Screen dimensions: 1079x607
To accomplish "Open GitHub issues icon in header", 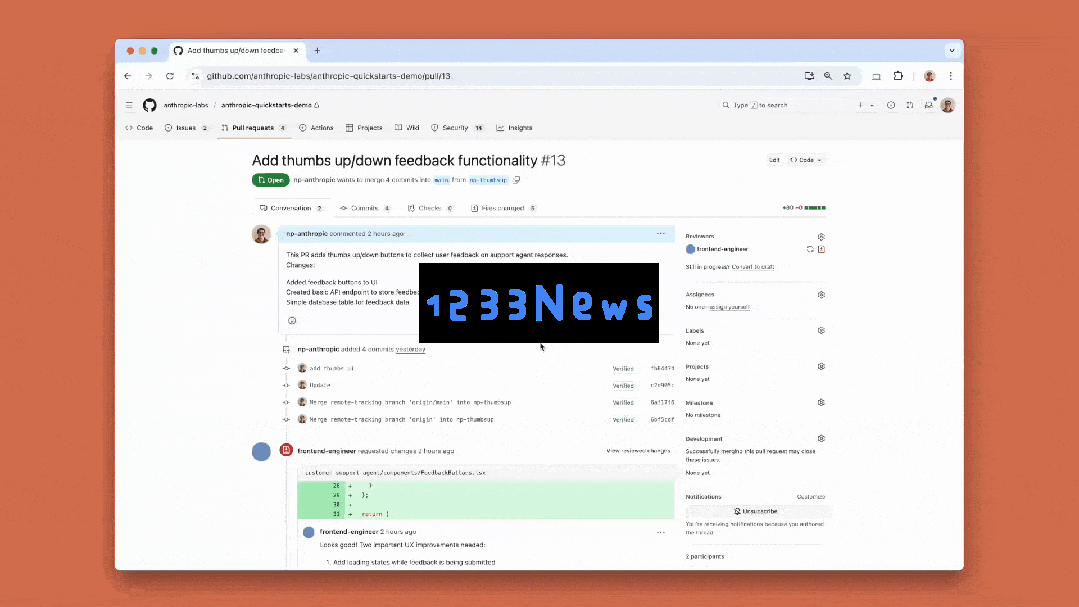I will tap(891, 105).
